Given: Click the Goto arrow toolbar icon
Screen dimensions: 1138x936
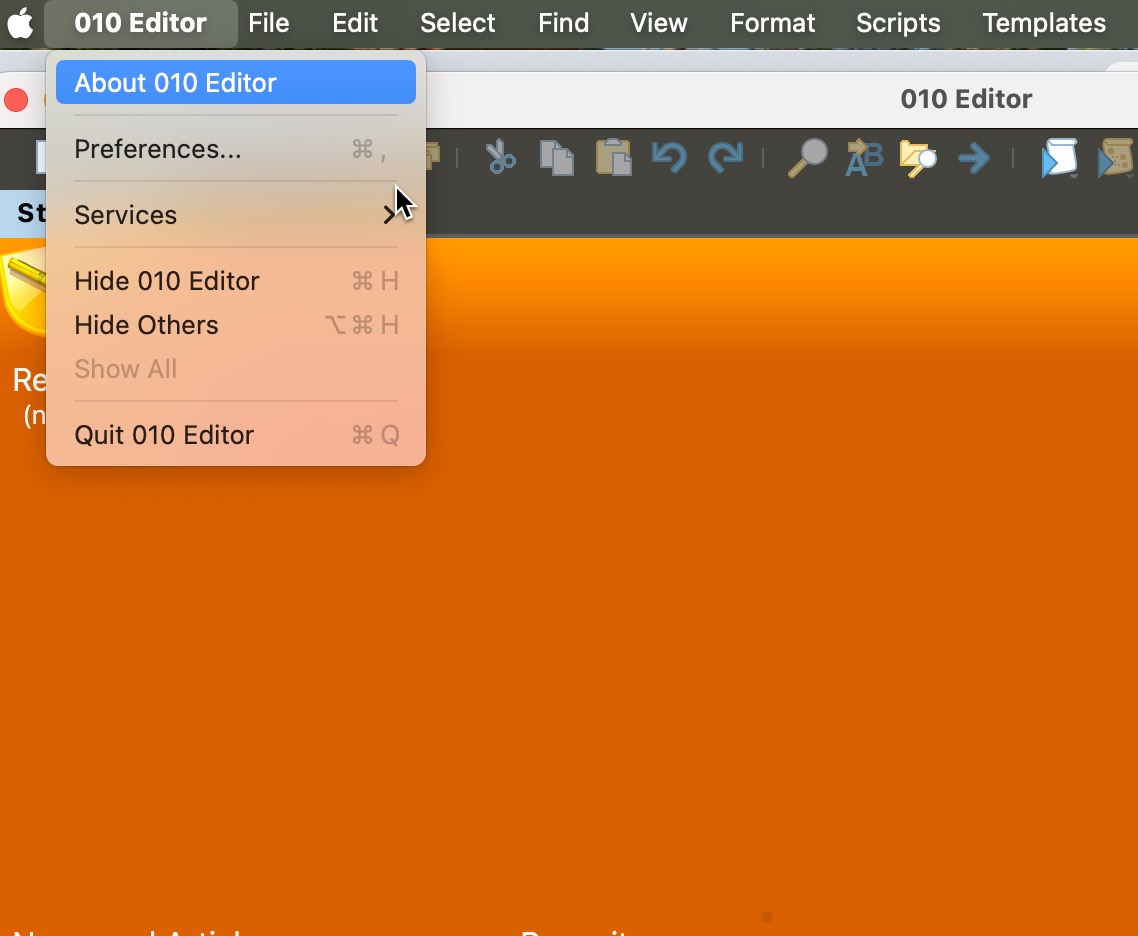Looking at the screenshot, I should pos(973,158).
